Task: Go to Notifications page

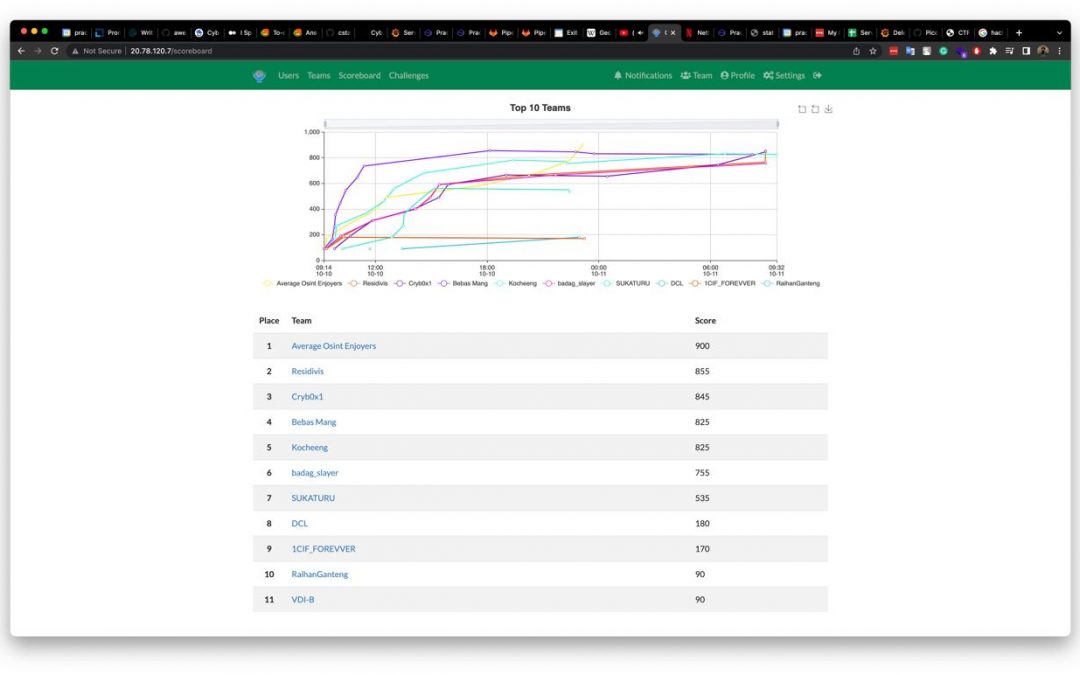Action: click(x=643, y=75)
